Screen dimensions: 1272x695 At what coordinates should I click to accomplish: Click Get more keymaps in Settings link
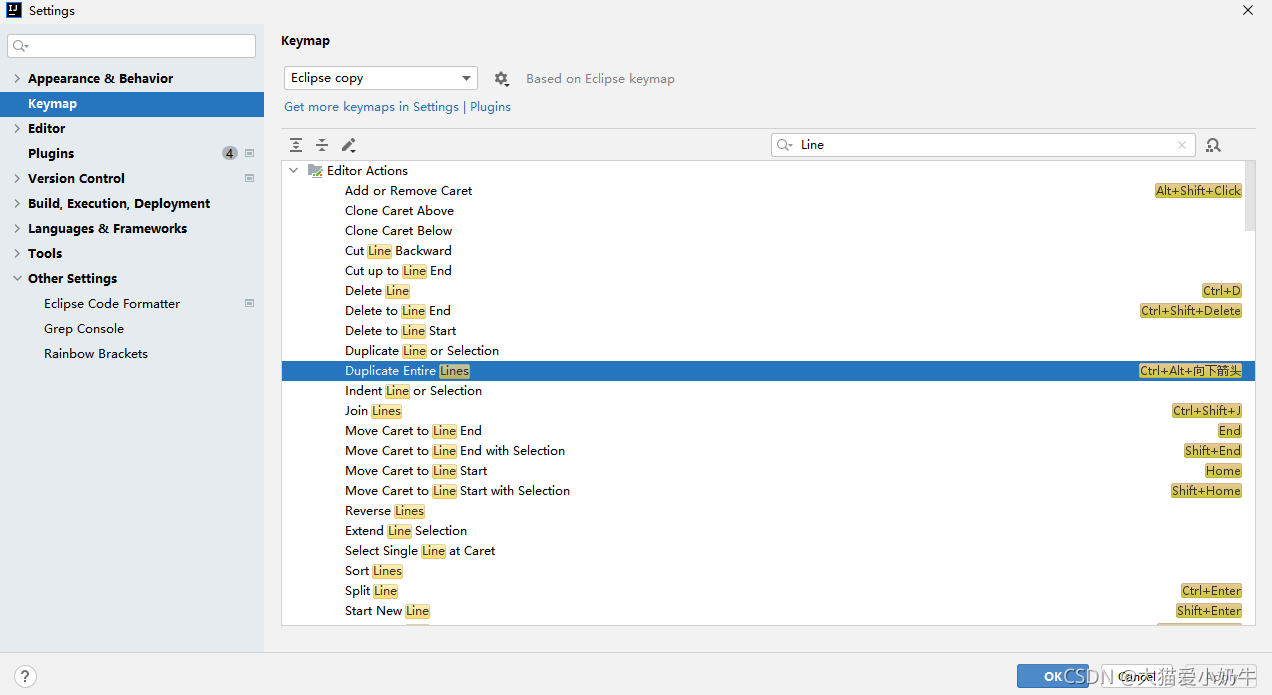(x=371, y=107)
